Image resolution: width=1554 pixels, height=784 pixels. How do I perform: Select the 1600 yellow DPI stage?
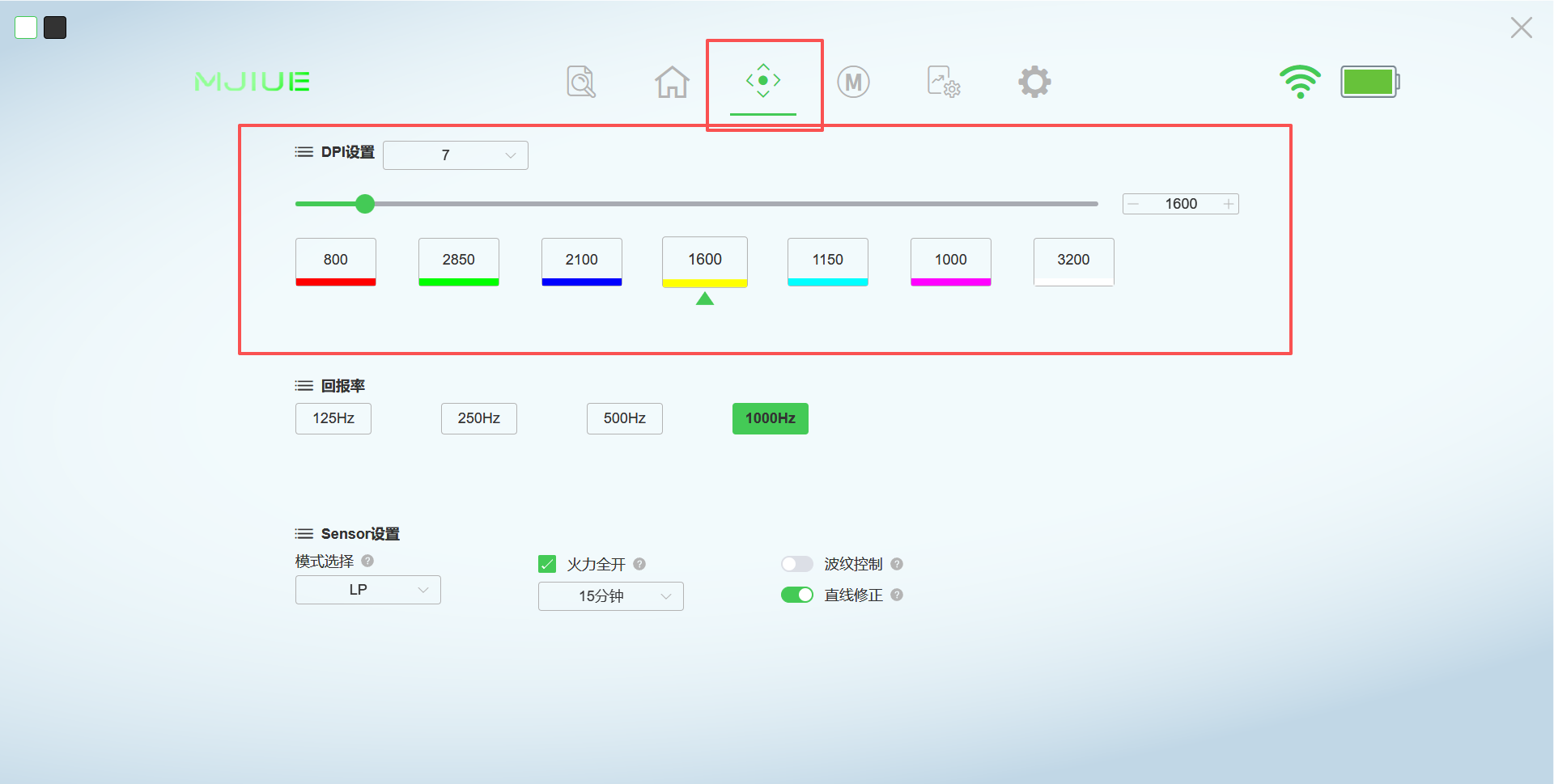tap(705, 262)
